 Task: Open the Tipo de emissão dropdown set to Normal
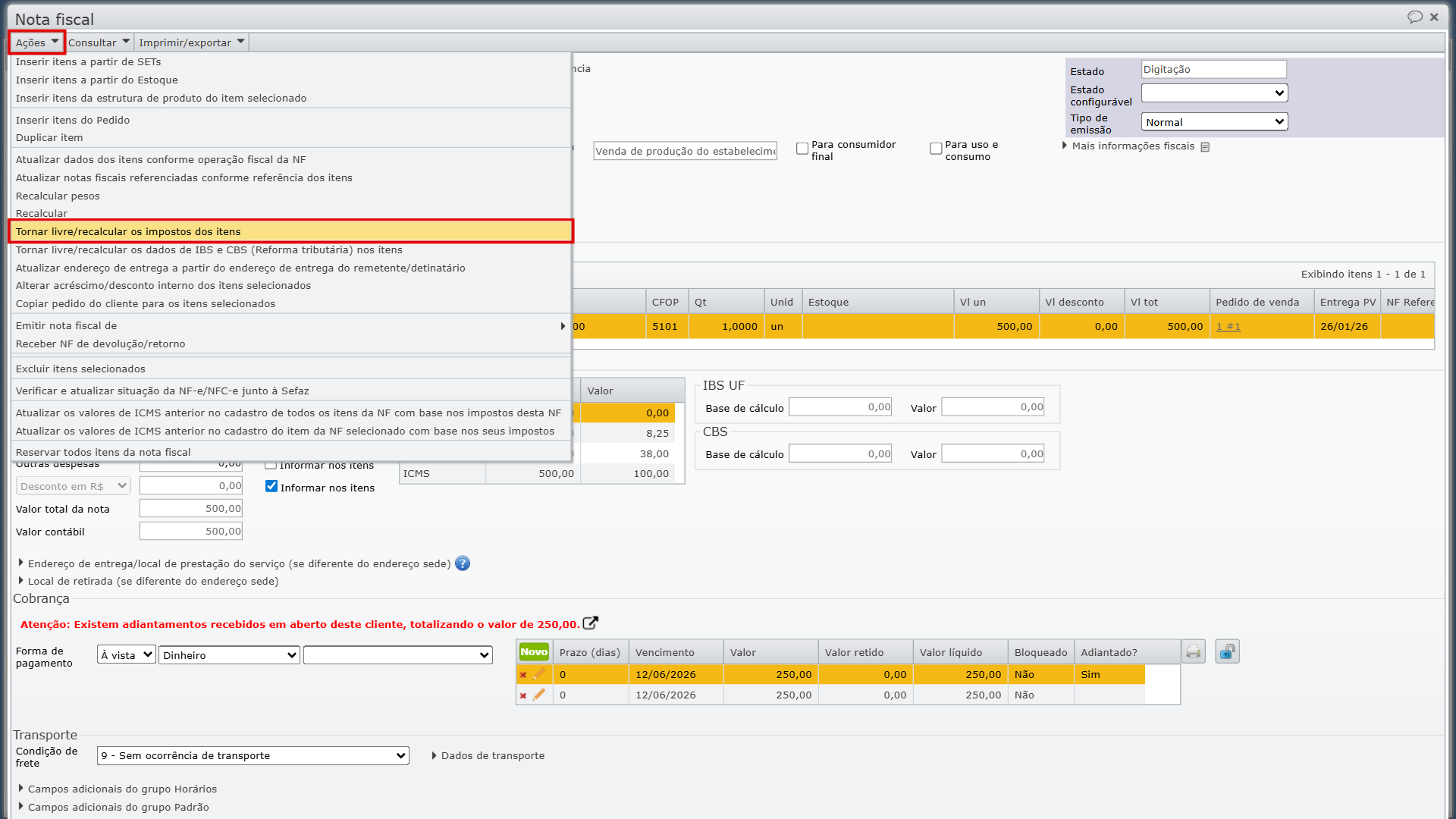coord(1214,121)
